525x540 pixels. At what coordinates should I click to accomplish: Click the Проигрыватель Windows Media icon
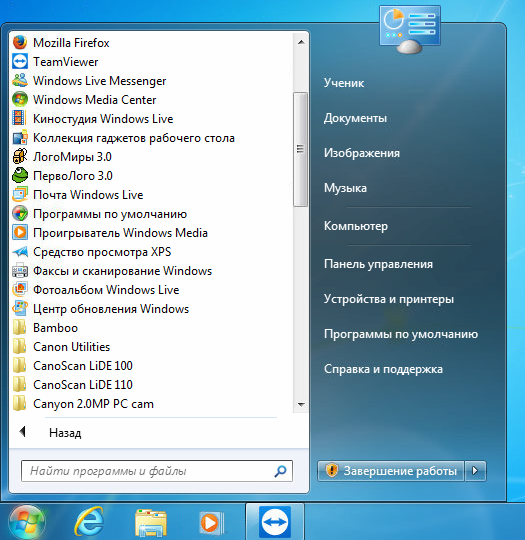[x=20, y=232]
